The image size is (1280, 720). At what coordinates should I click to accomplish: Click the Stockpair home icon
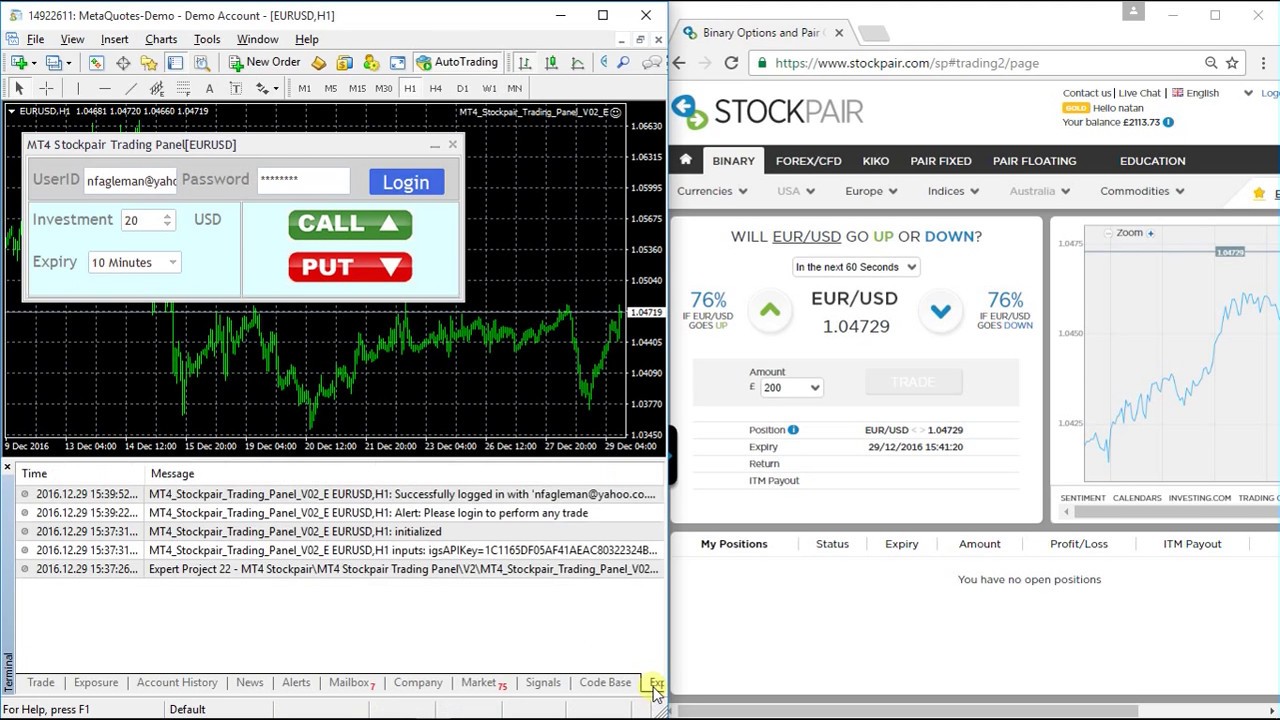click(x=686, y=160)
